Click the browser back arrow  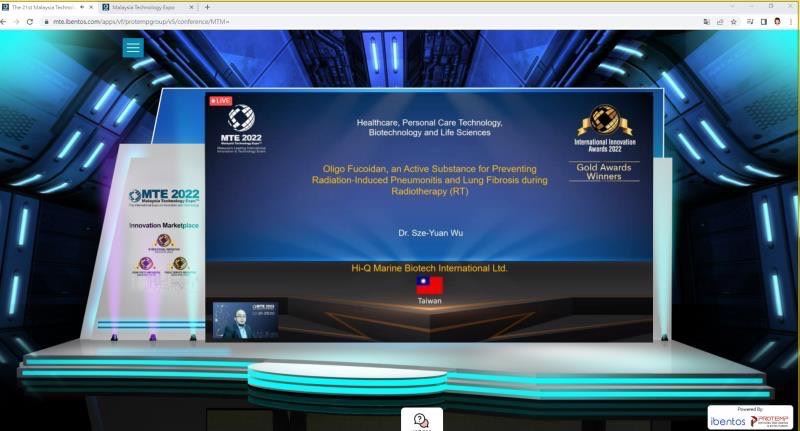(6, 21)
